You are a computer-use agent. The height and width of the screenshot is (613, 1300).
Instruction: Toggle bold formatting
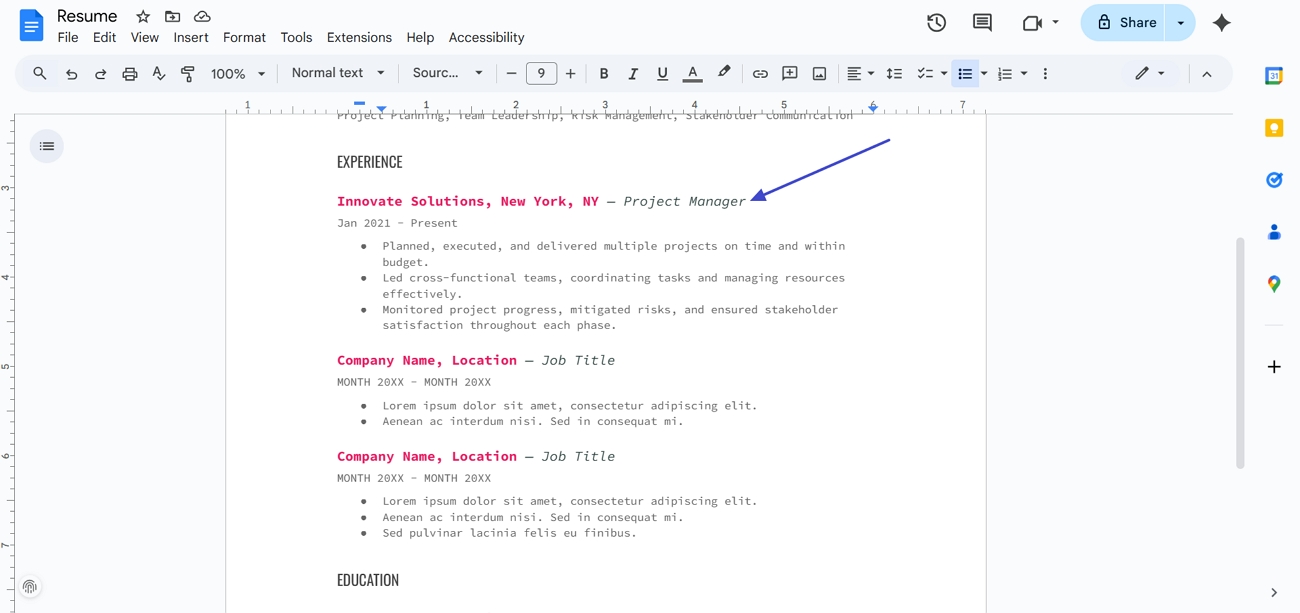(x=604, y=73)
